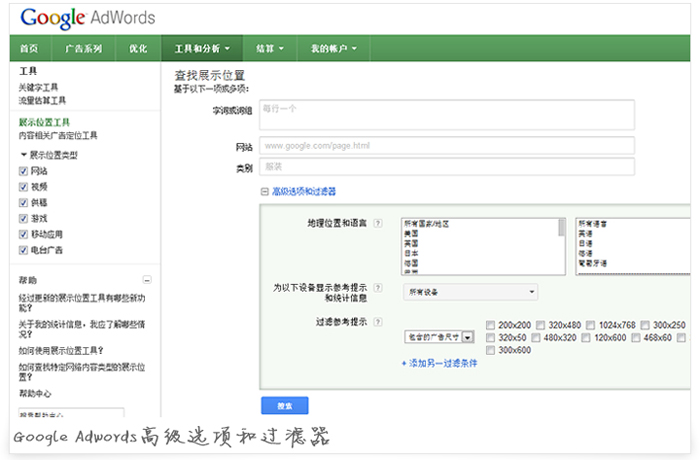This screenshot has width=700, height=460.
Task: Open the 所有设备 device dropdown
Action: pos(470,292)
